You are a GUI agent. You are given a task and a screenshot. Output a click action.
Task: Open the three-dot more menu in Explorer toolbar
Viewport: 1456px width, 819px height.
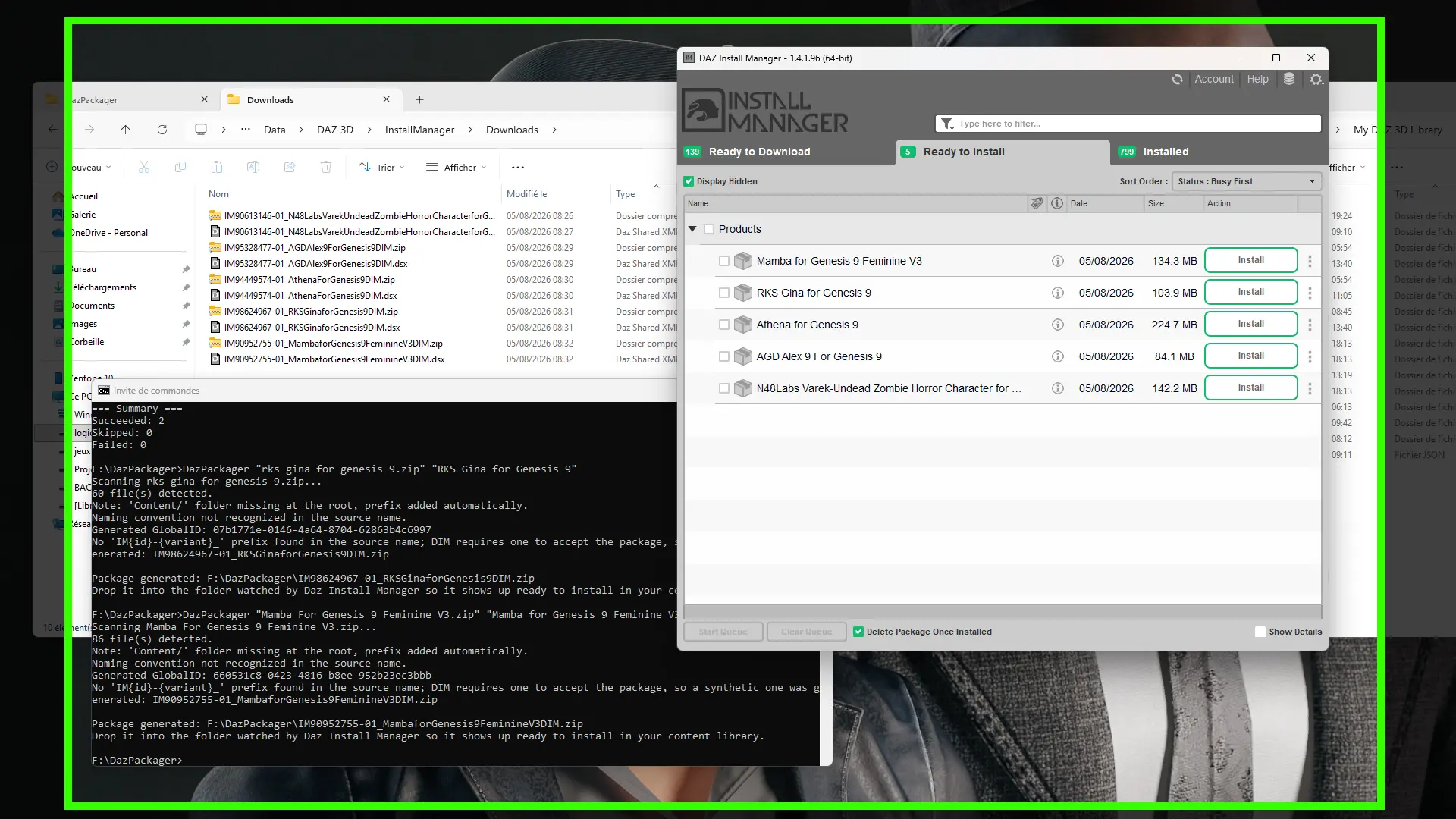(518, 168)
